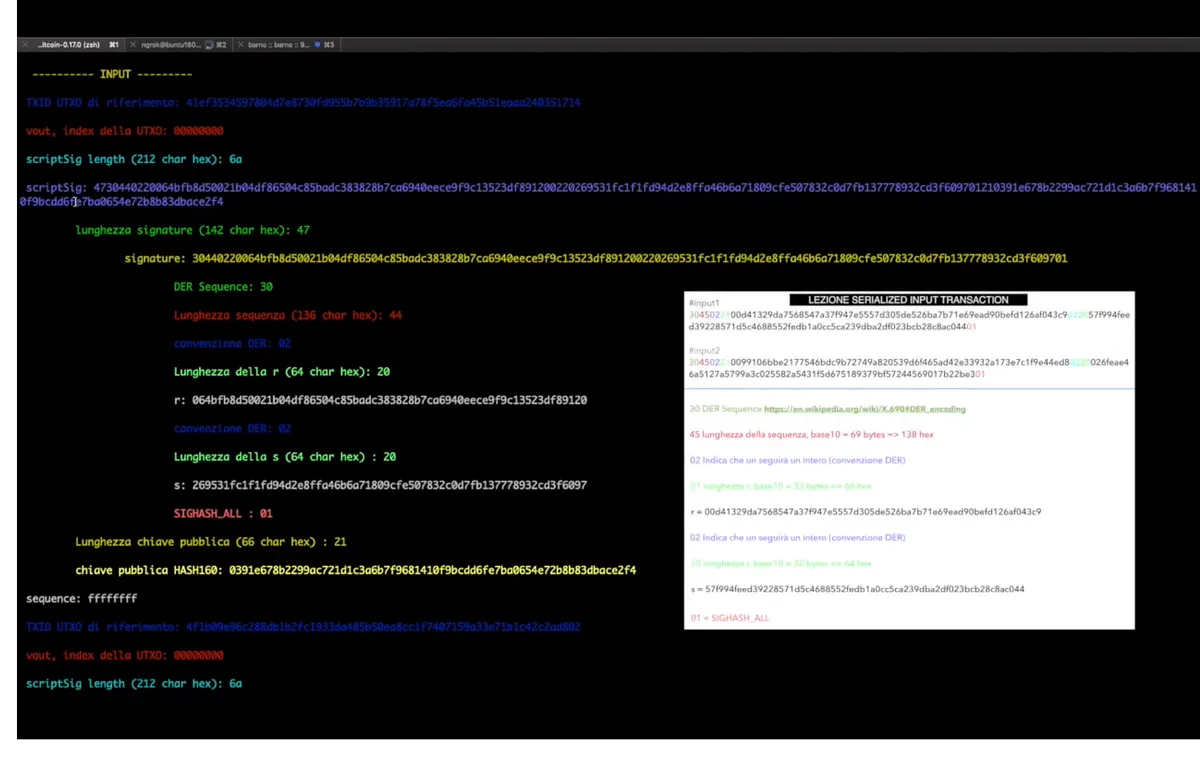Screen dimensions: 1200x759
Task: Click the SIGHASH_ALL : 01 terminal line
Action: 223,513
